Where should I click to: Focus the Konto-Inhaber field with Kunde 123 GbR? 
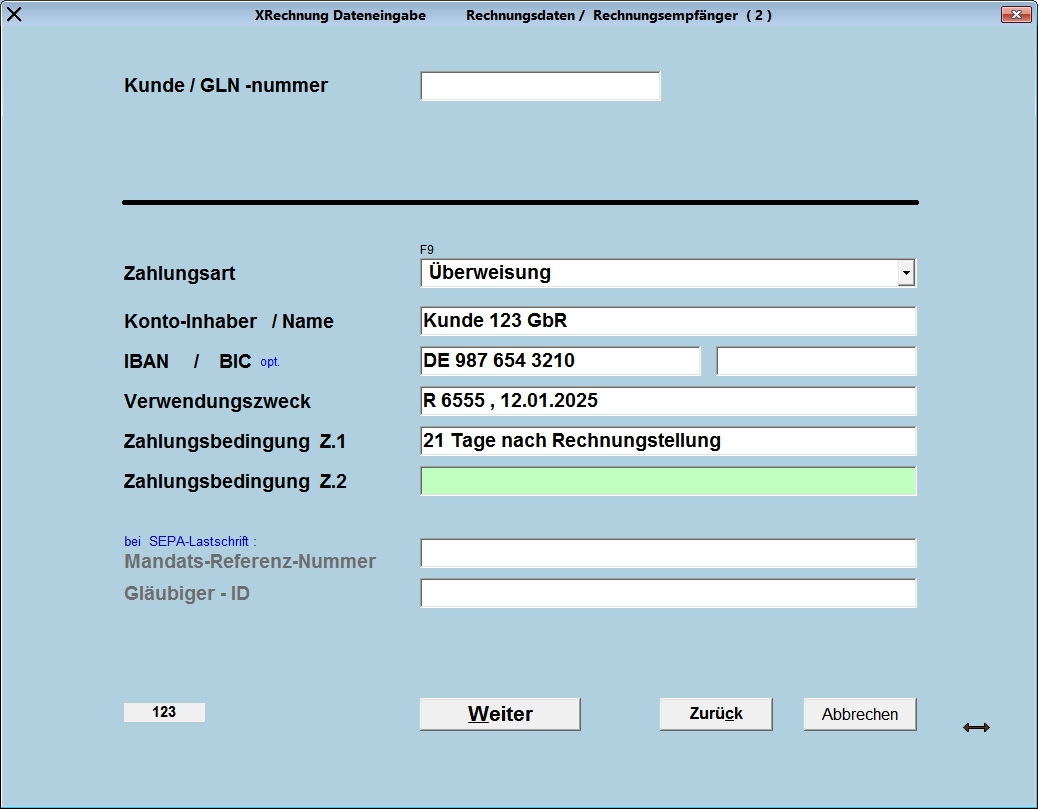click(x=667, y=321)
